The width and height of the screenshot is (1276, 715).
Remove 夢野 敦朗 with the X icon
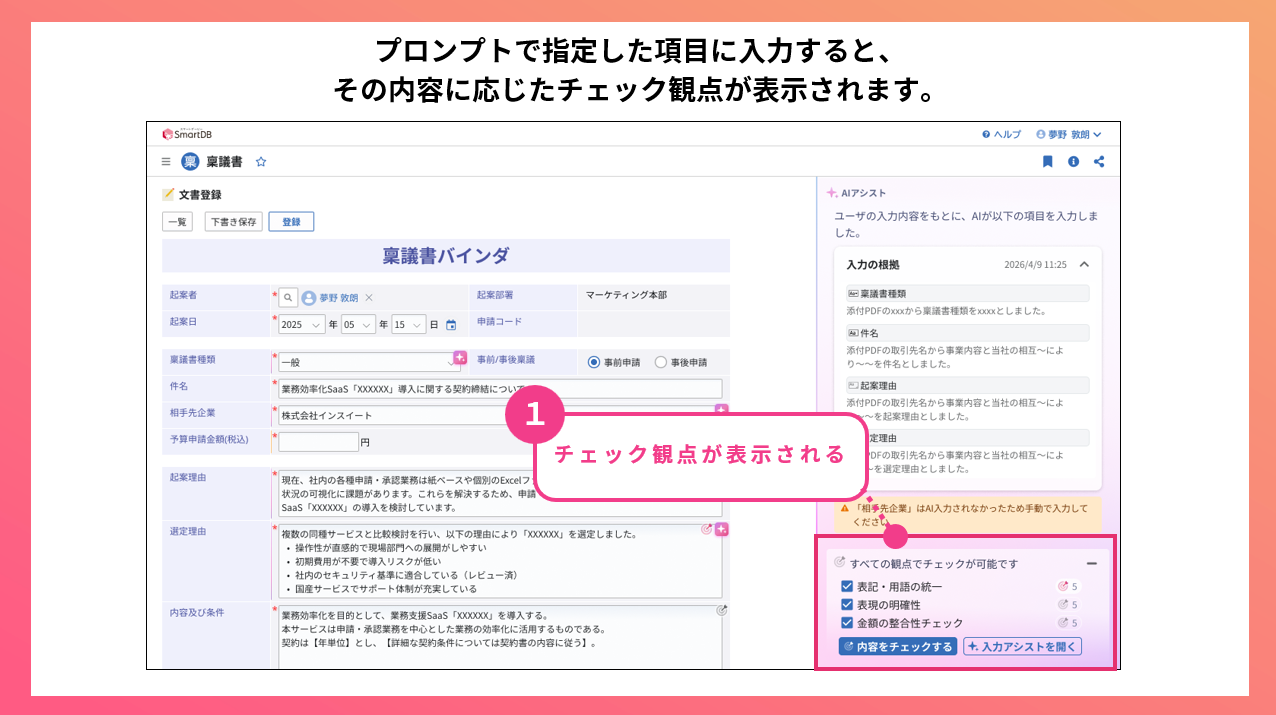coord(368,298)
